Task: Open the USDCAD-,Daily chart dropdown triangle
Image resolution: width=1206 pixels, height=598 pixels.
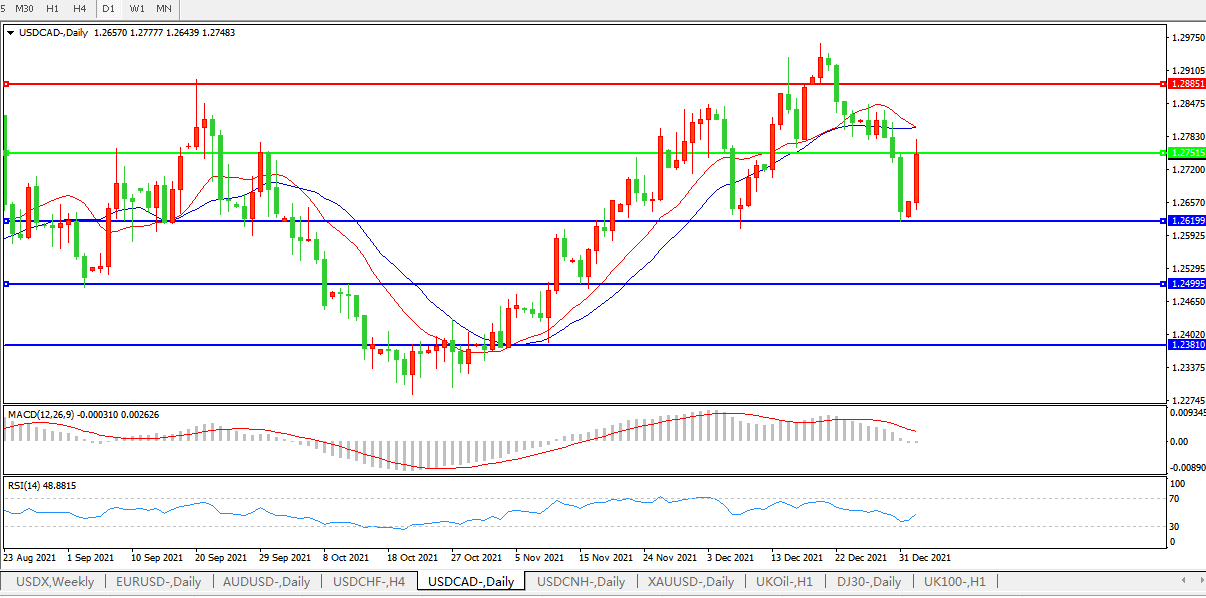Action: coord(10,33)
